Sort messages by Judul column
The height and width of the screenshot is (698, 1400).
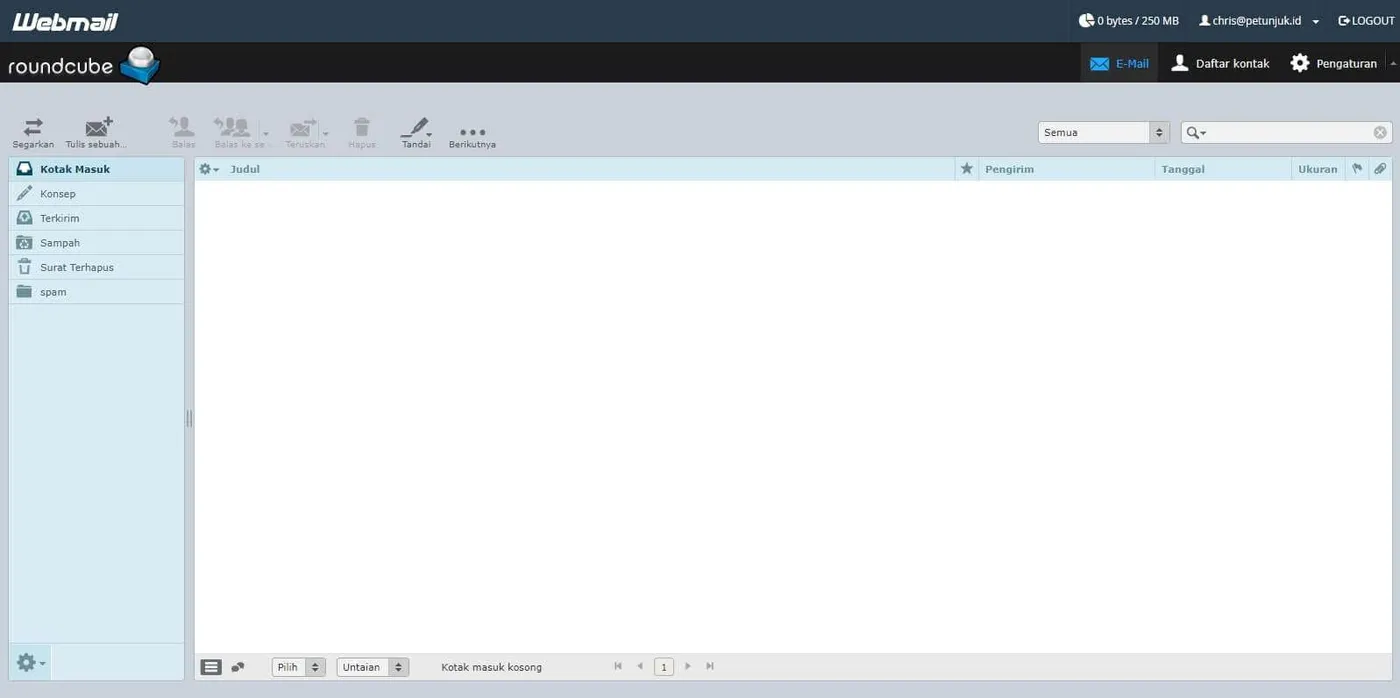245,169
